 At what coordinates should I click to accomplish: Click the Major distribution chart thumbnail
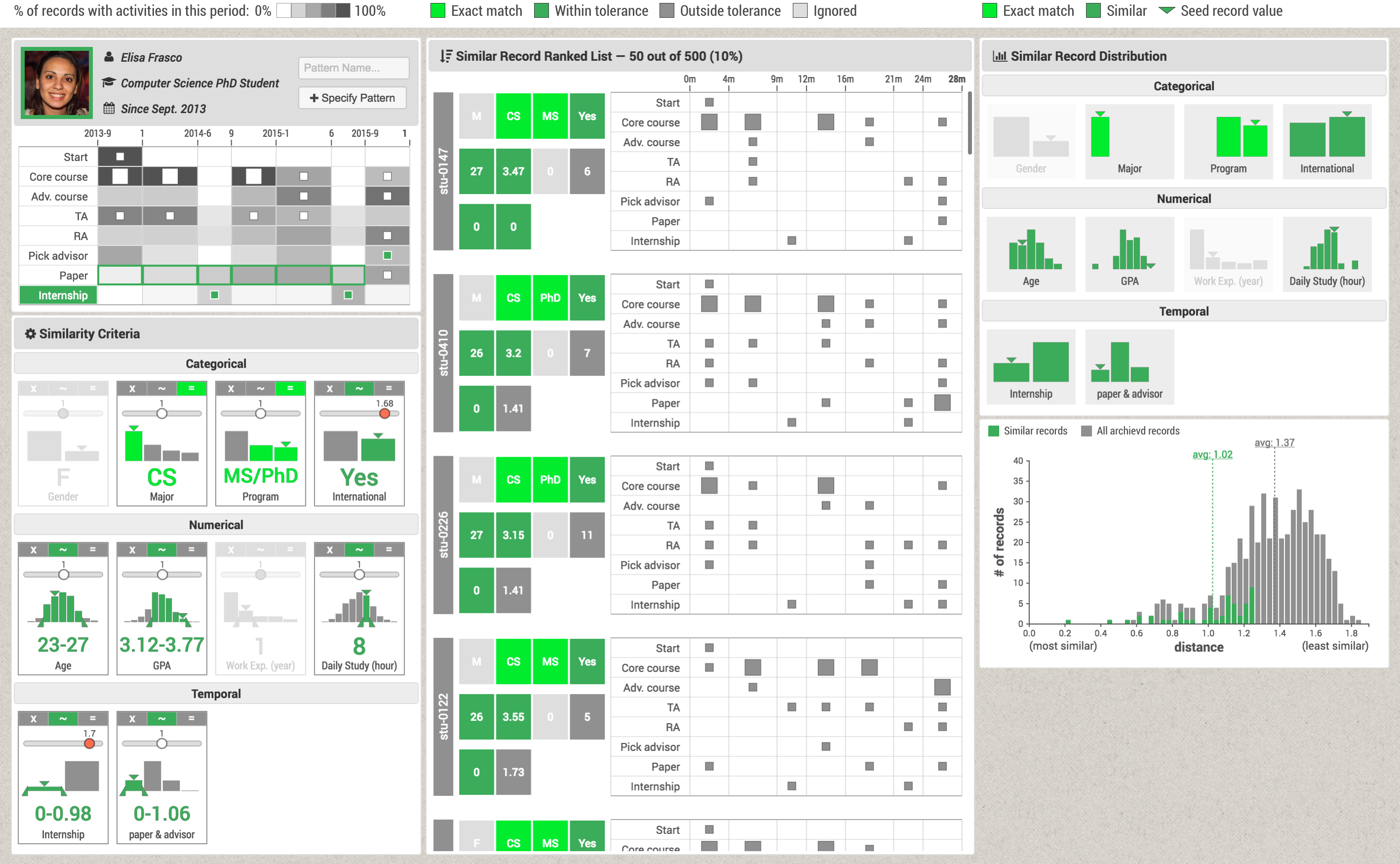coord(1129,141)
